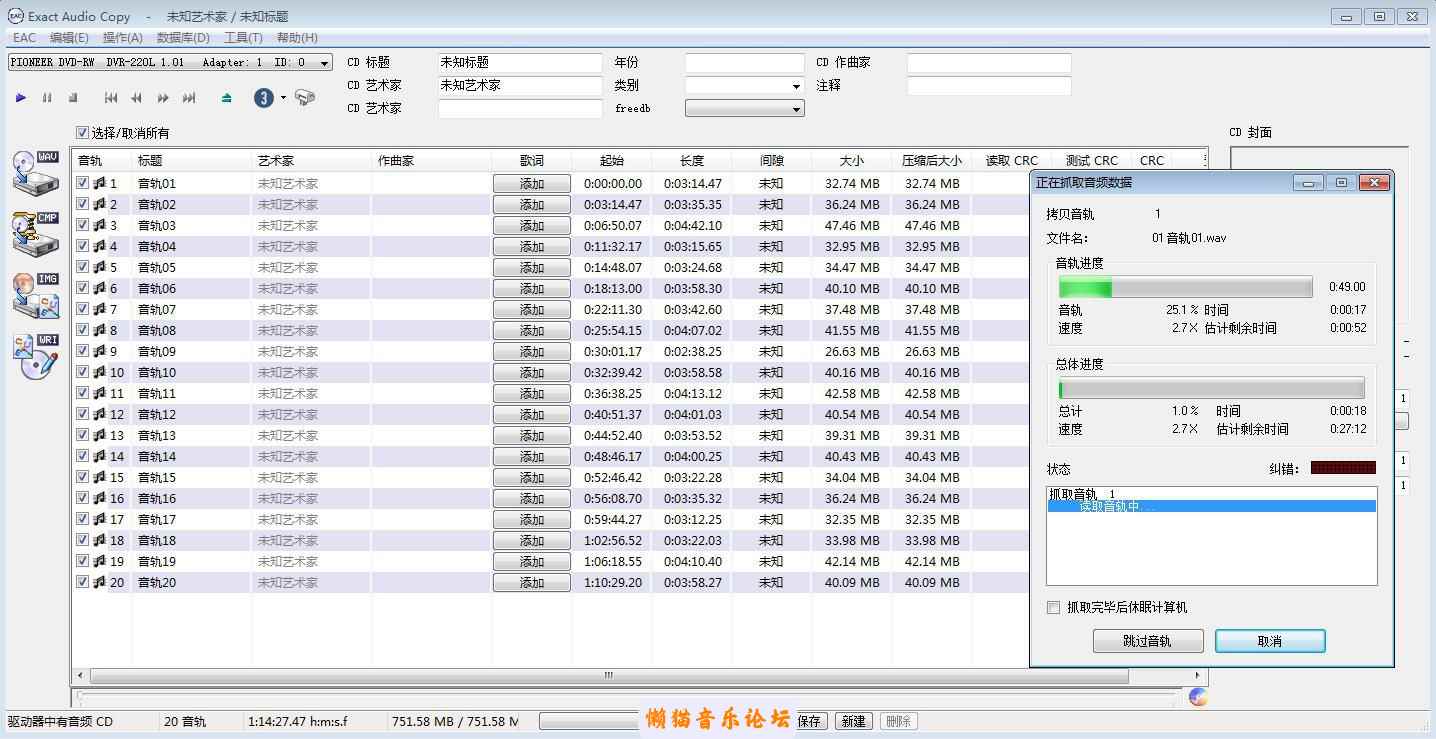Click the 注释 comment input field
The height and width of the screenshot is (739, 1436).
click(989, 86)
